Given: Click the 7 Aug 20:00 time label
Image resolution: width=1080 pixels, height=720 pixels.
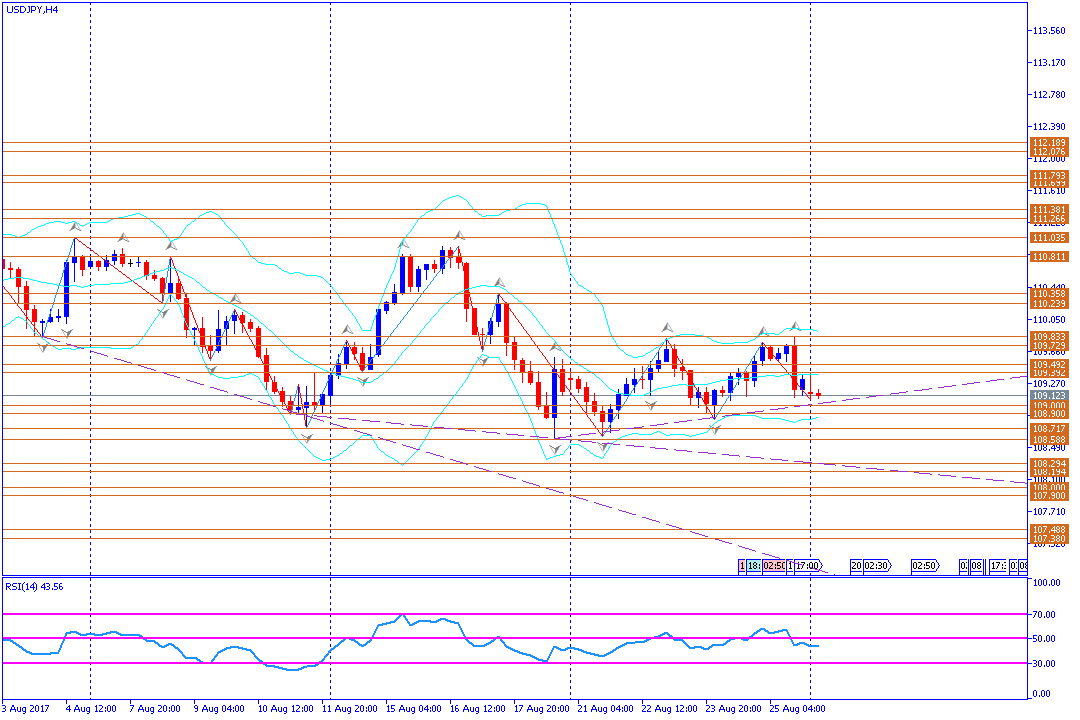Looking at the screenshot, I should (x=155, y=709).
